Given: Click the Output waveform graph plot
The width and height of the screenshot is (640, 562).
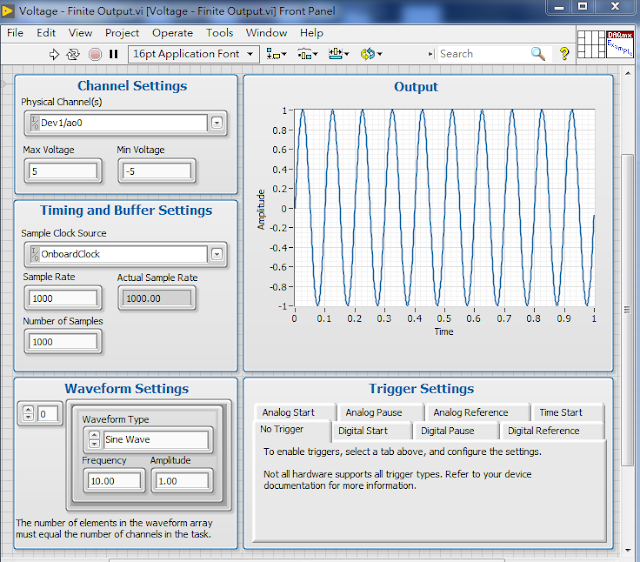Looking at the screenshot, I should tap(444, 207).
